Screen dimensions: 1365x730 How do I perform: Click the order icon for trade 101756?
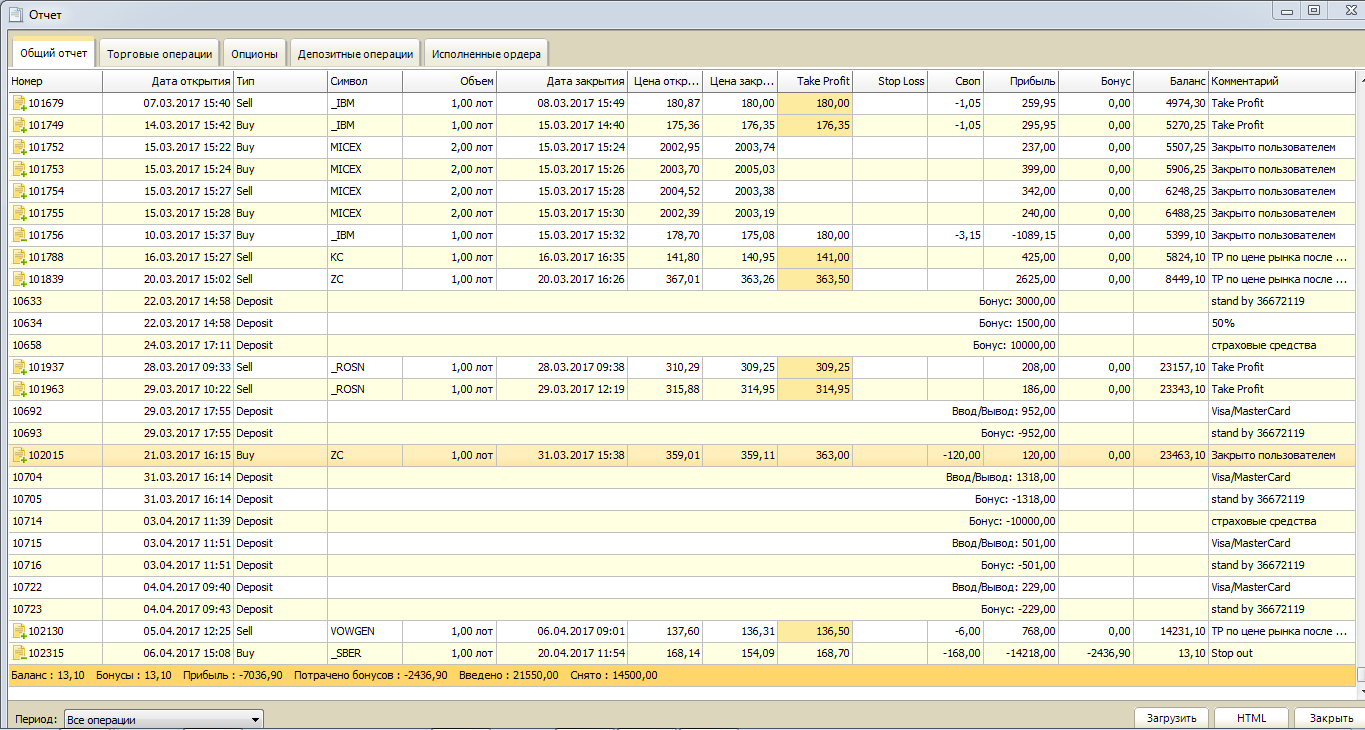pos(19,235)
